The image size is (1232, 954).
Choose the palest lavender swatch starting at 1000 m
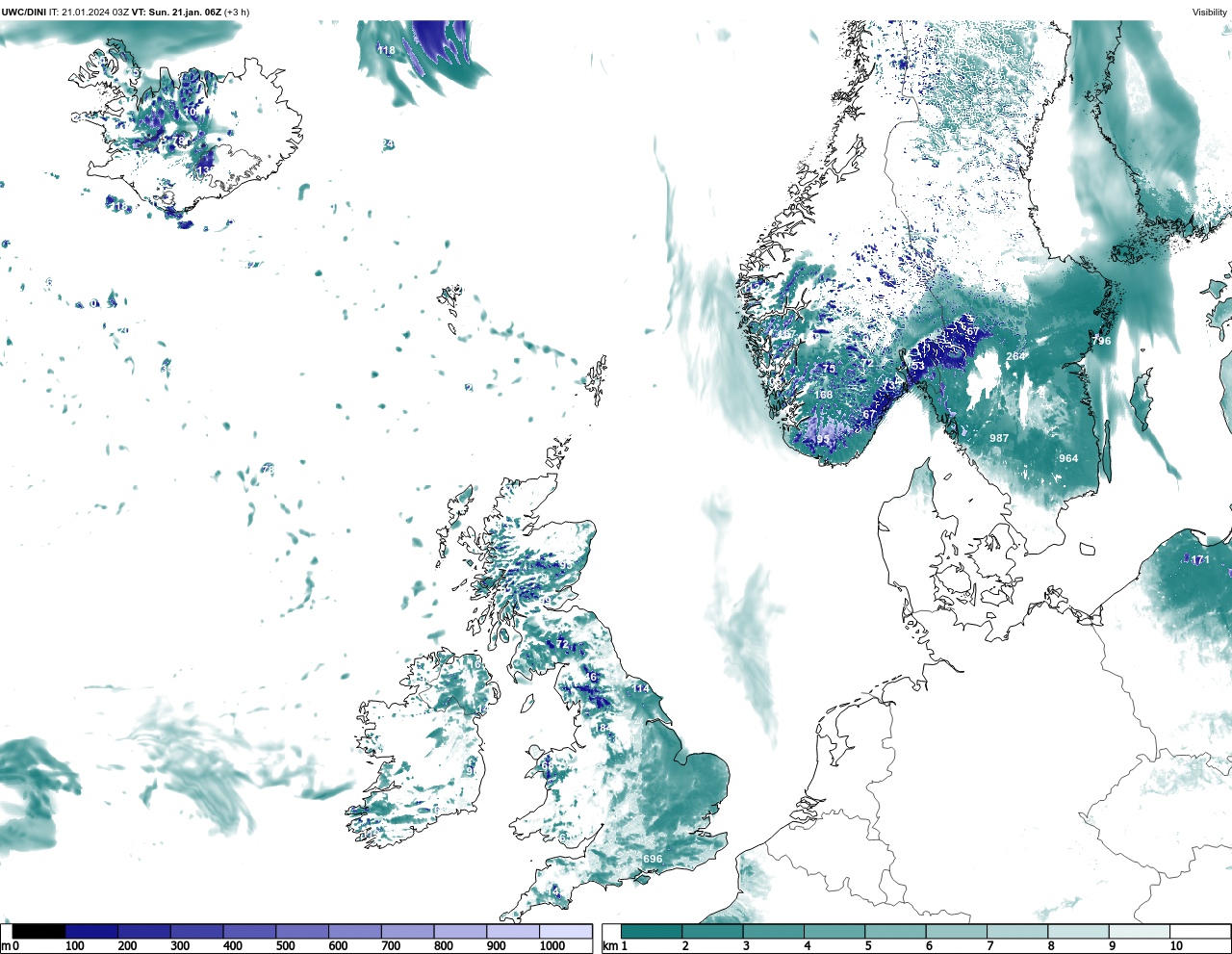point(565,931)
